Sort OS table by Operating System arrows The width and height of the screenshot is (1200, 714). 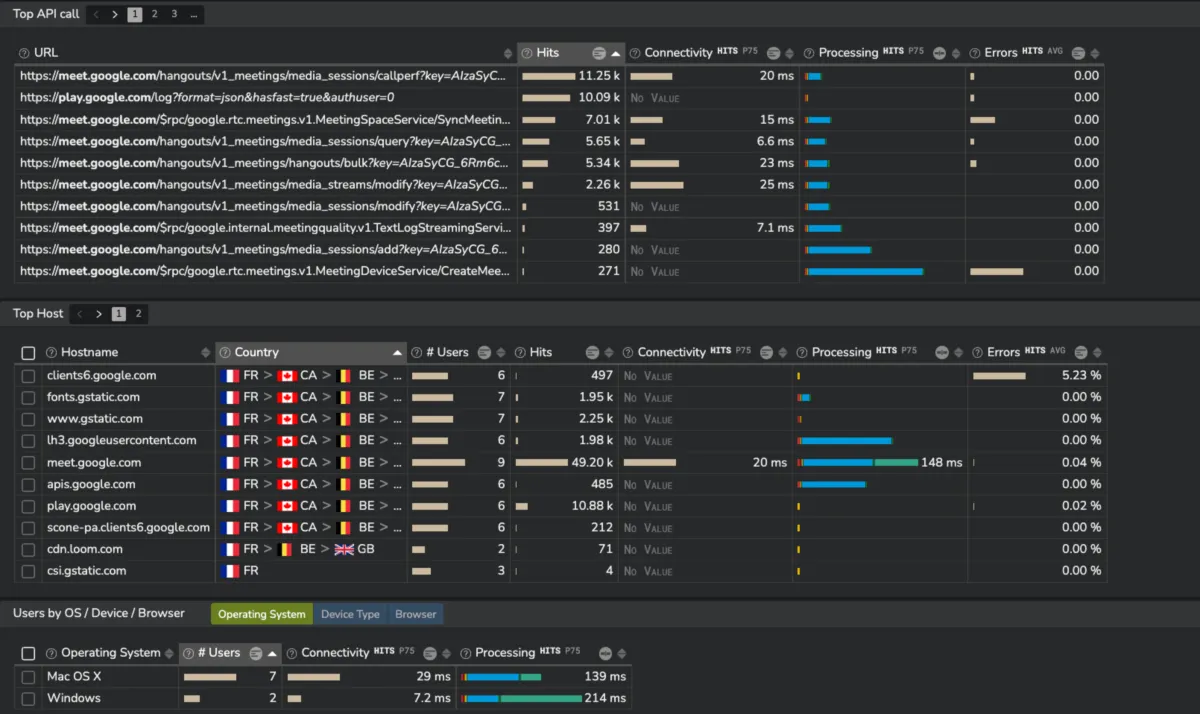[170, 653]
